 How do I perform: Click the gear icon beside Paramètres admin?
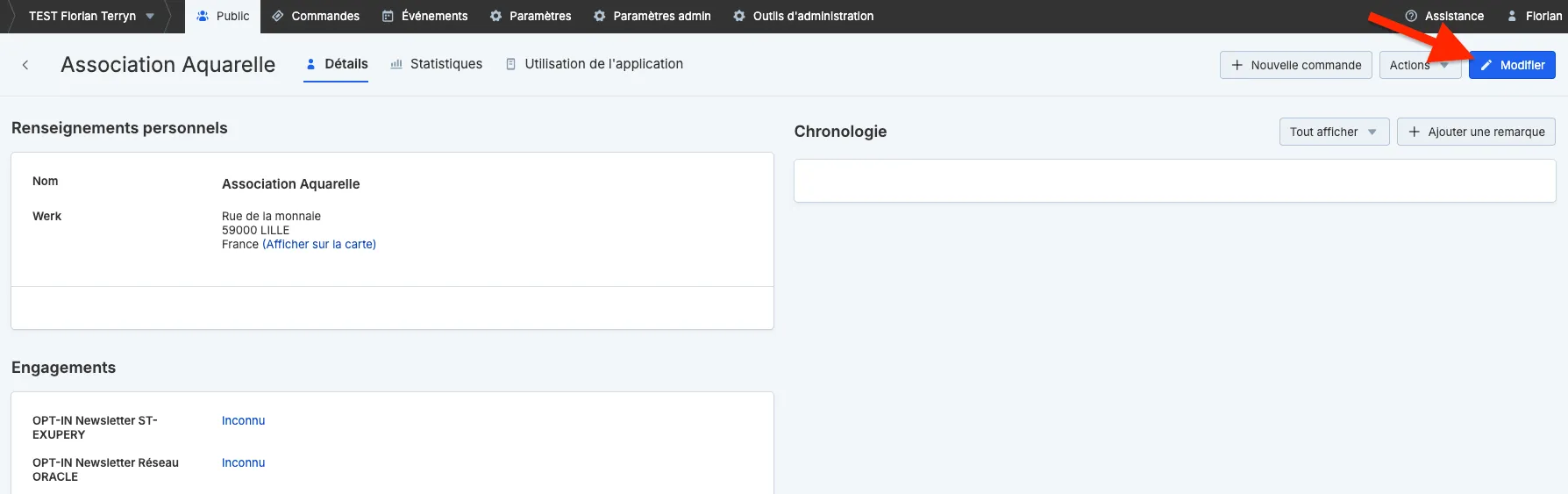click(600, 16)
